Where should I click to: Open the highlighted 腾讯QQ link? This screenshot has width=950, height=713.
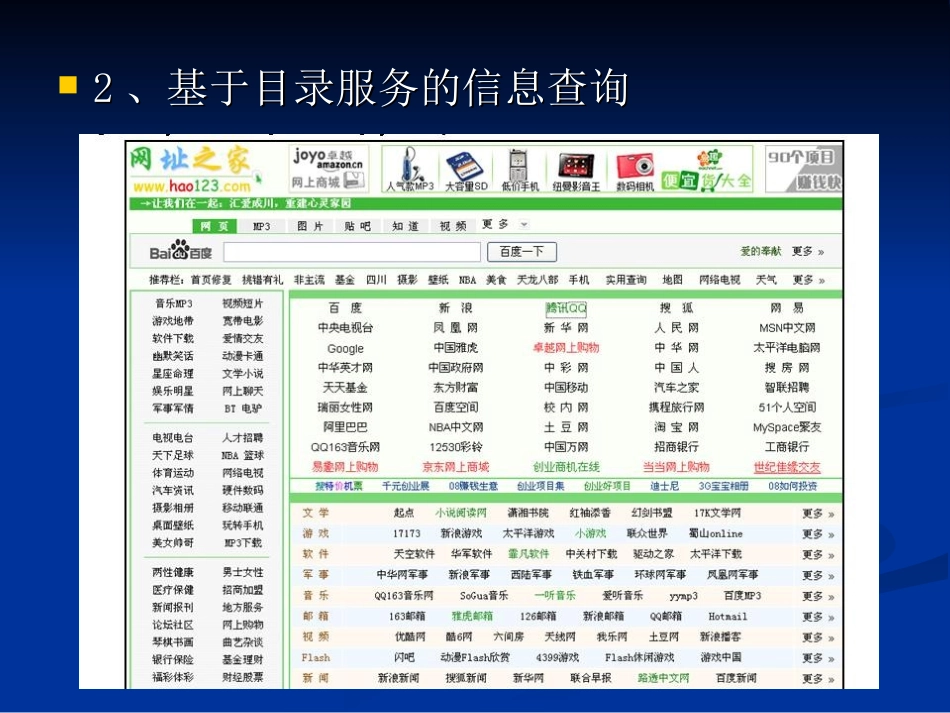(x=566, y=308)
